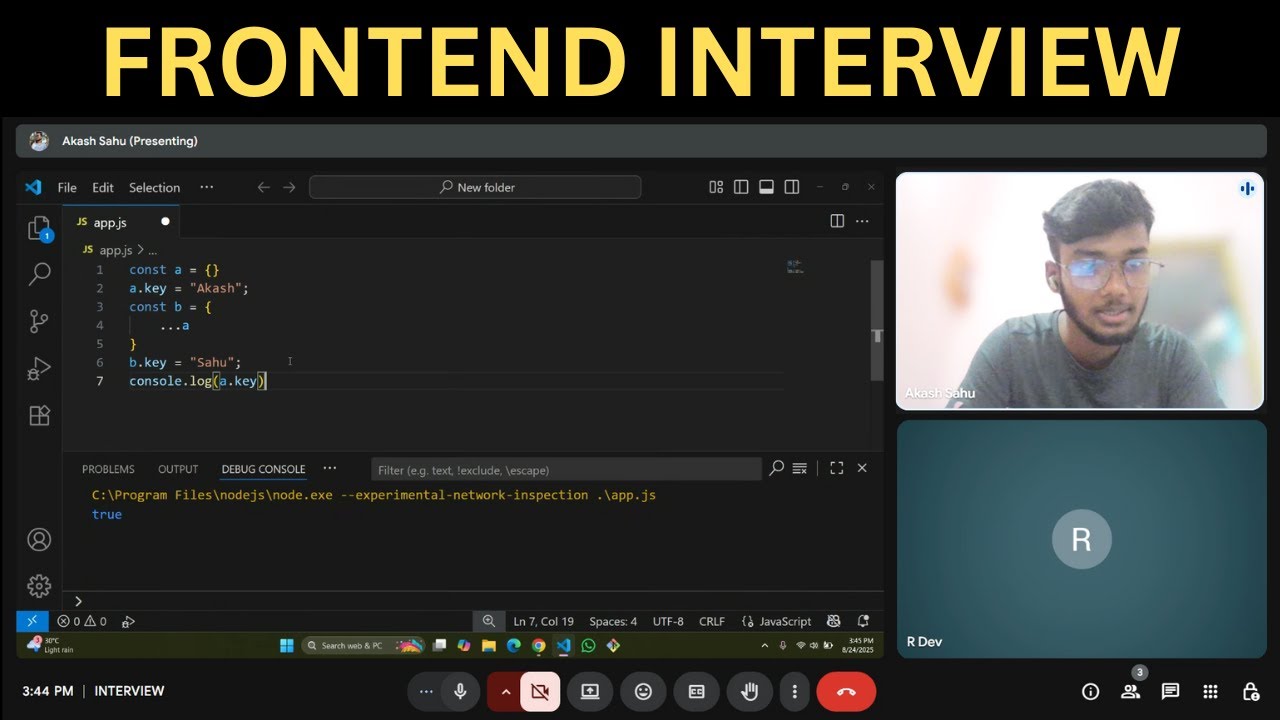Click app.js in the breadcrumb
Screen dimensions: 1280x720
(115, 250)
